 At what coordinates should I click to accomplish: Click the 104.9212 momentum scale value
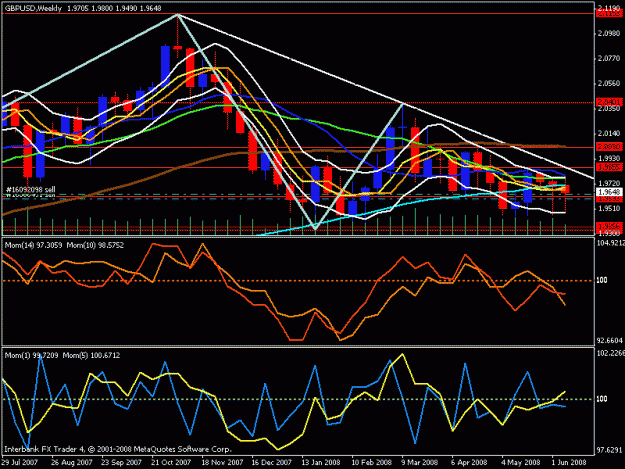pos(611,243)
